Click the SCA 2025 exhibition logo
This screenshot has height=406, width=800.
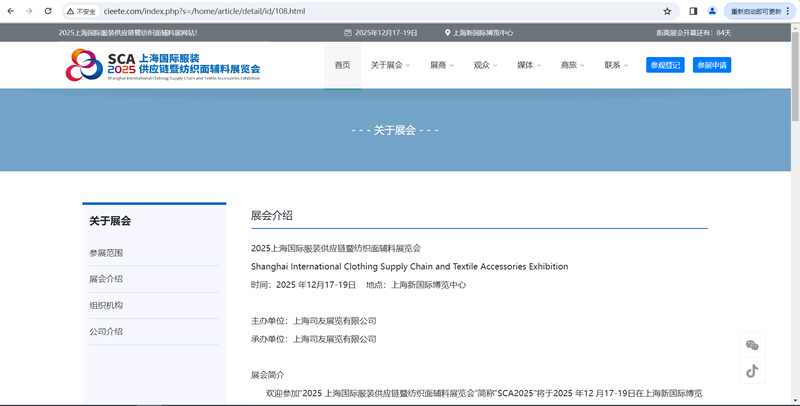pos(163,65)
